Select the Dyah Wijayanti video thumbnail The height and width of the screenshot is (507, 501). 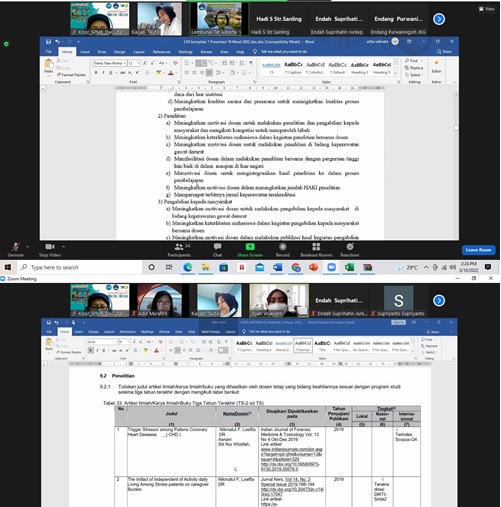coord(279,300)
